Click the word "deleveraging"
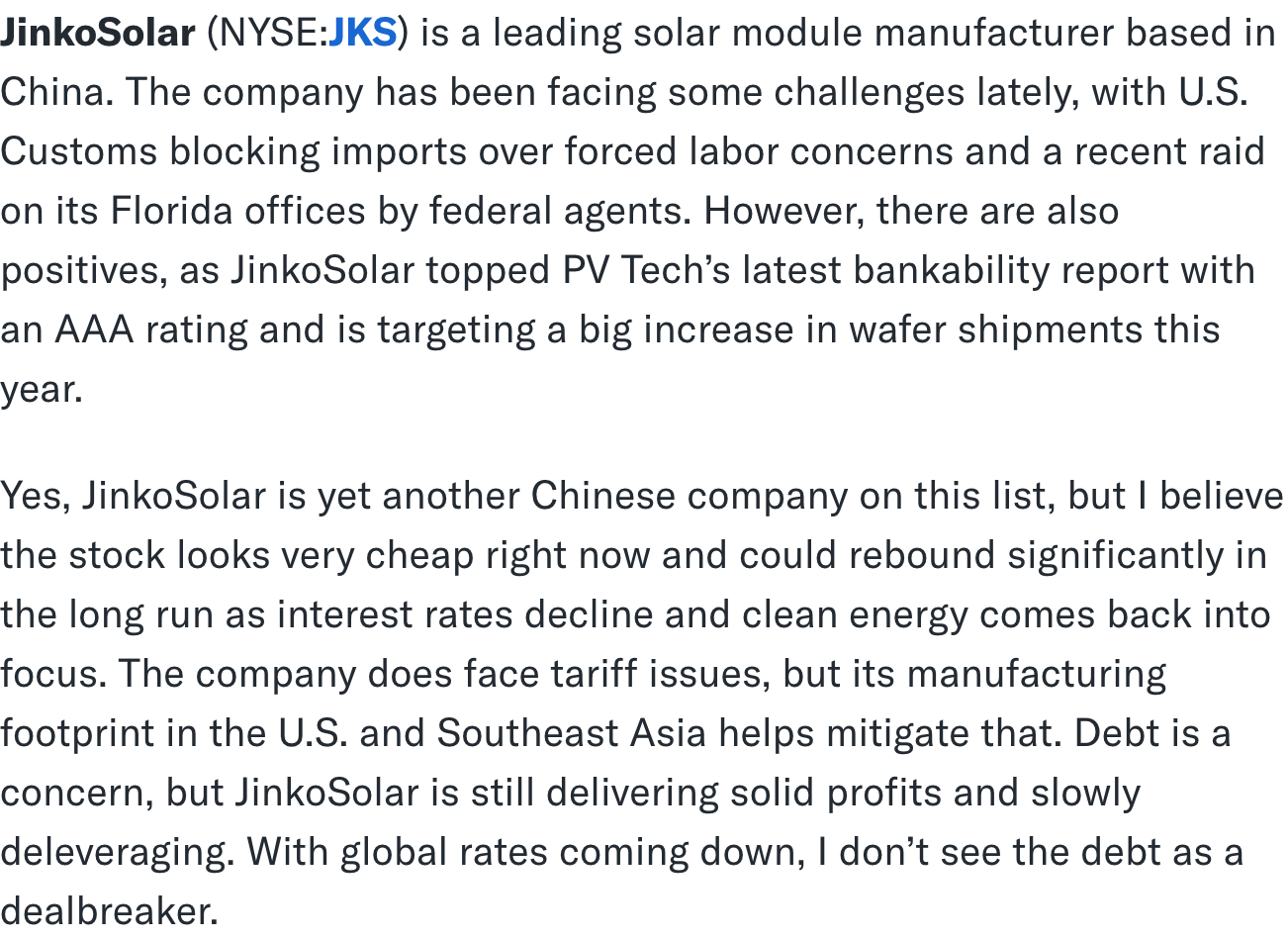 point(117,853)
